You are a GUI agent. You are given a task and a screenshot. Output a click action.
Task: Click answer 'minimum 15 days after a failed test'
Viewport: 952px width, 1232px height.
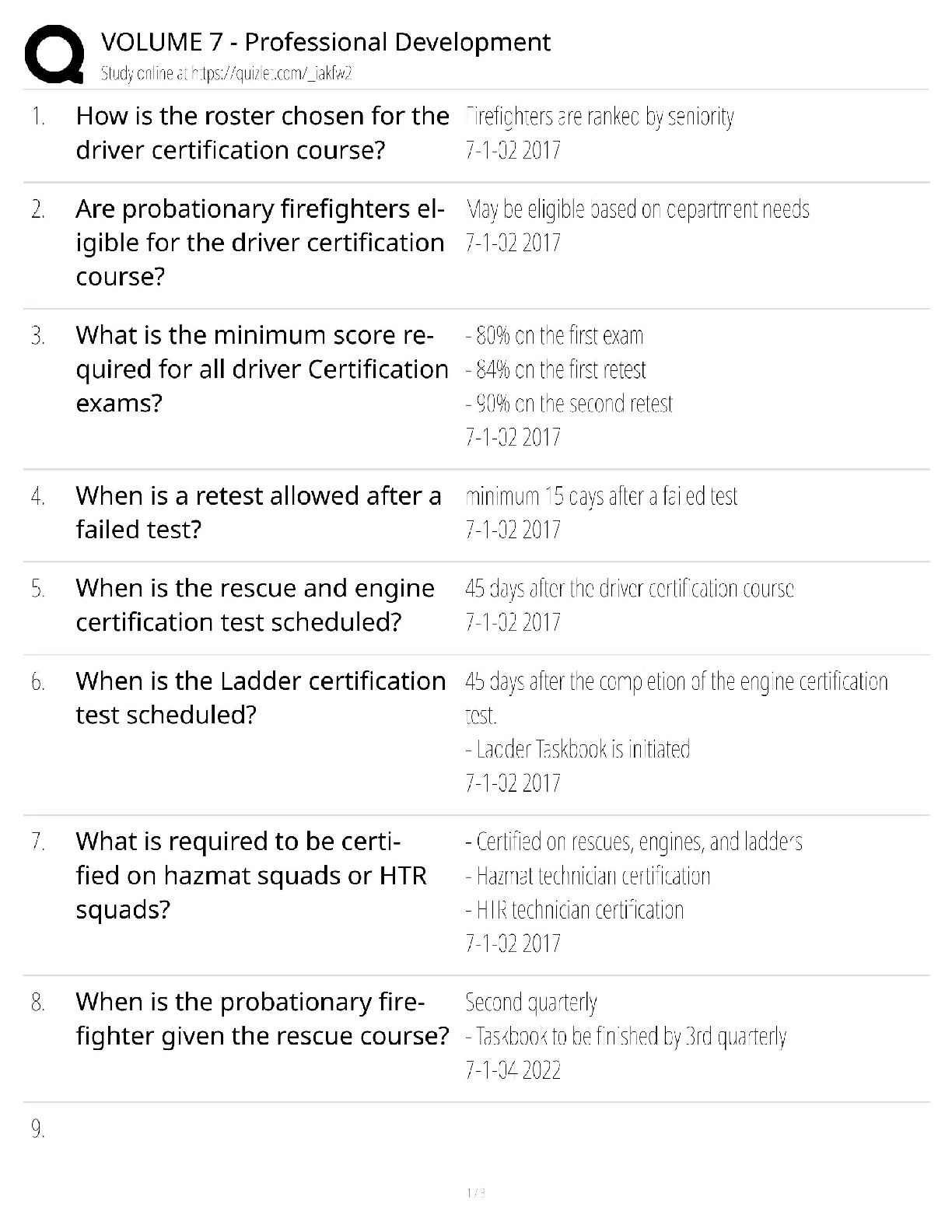pos(601,496)
